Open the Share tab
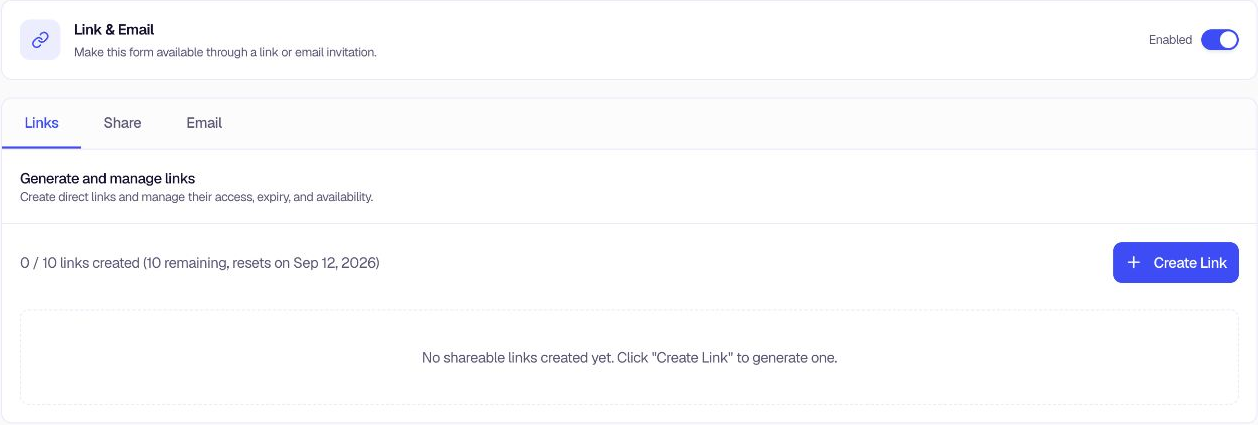1258x425 pixels. [122, 123]
